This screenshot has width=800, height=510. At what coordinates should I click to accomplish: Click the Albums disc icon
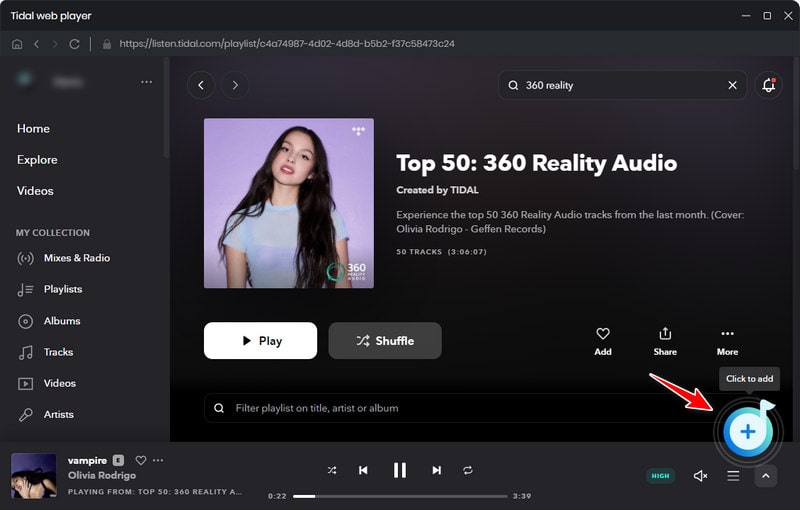26,321
